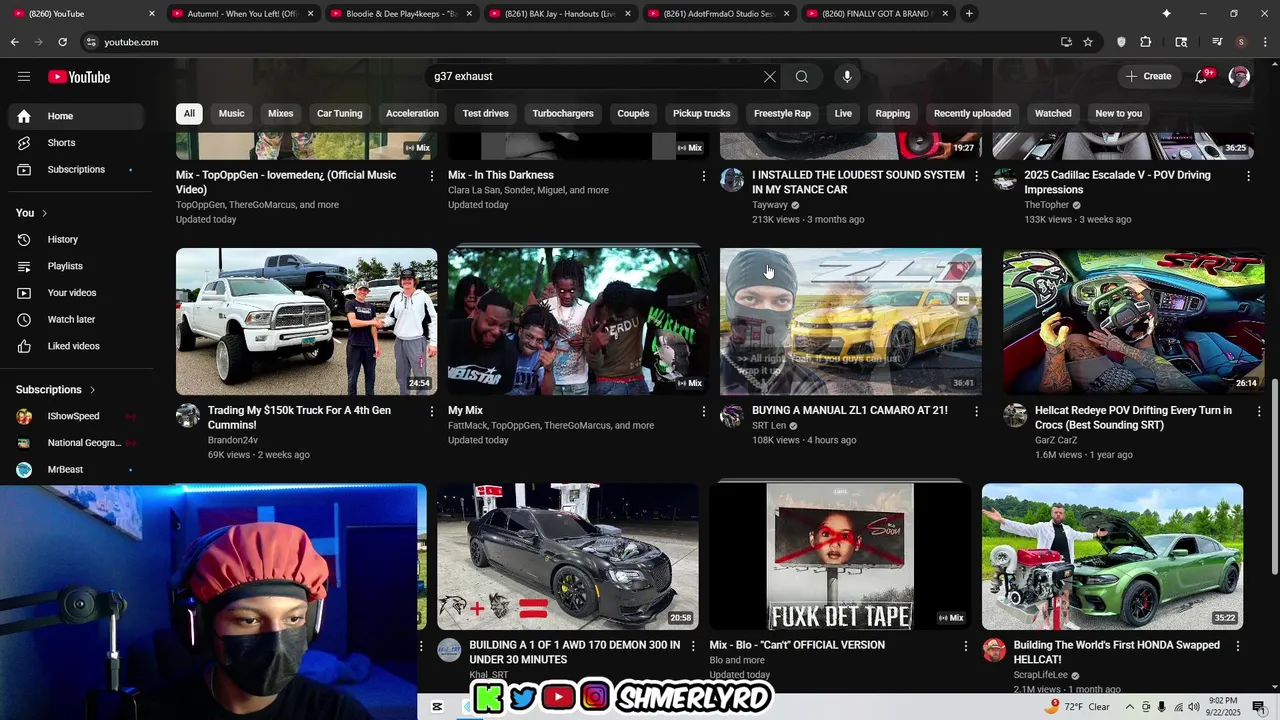1280x720 pixels.
Task: Expand the You section chevron
Action: click(44, 213)
